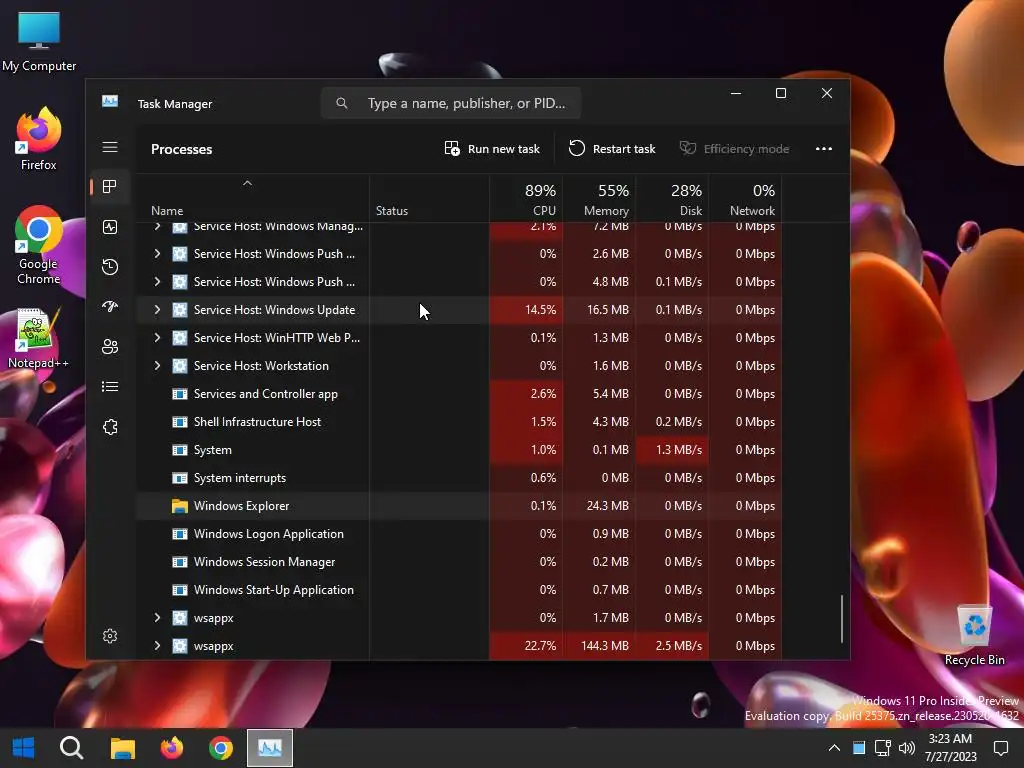Select the Processes sidebar icon
This screenshot has height=768, width=1024.
[110, 187]
